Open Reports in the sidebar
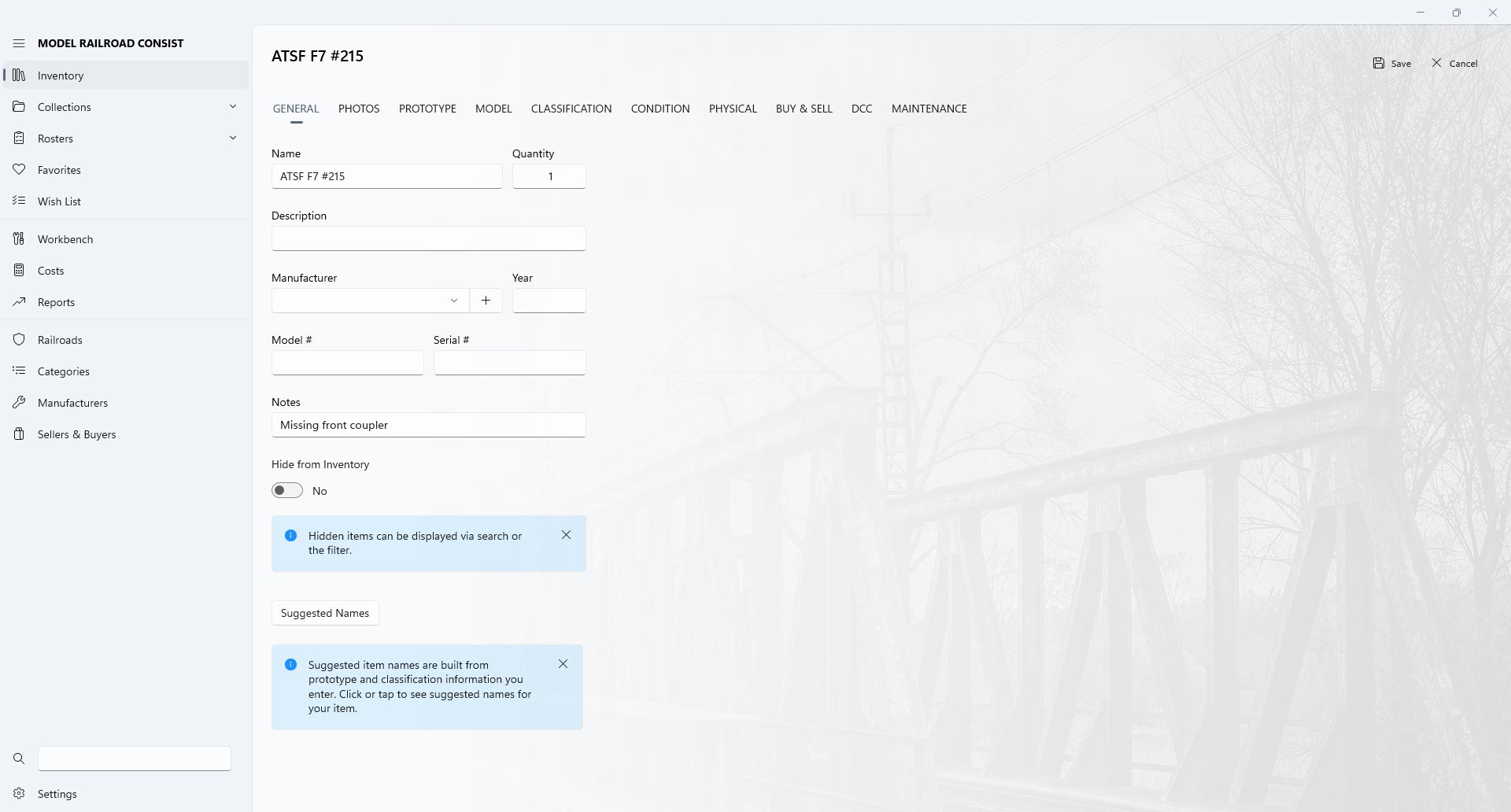 [x=126, y=302]
